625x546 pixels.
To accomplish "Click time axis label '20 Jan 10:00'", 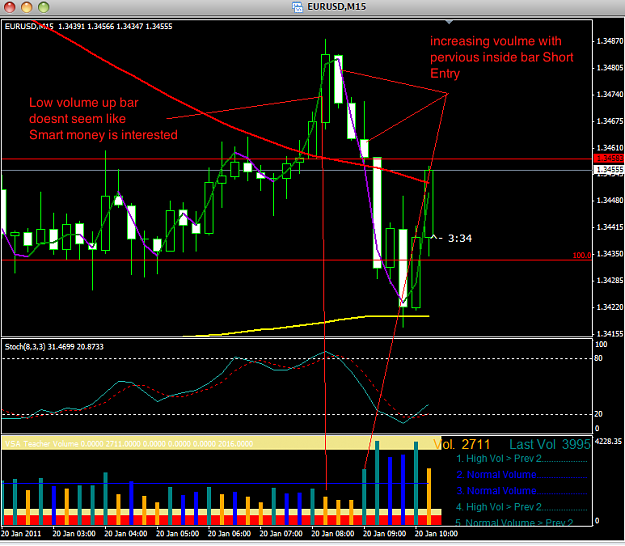I will tap(436, 533).
